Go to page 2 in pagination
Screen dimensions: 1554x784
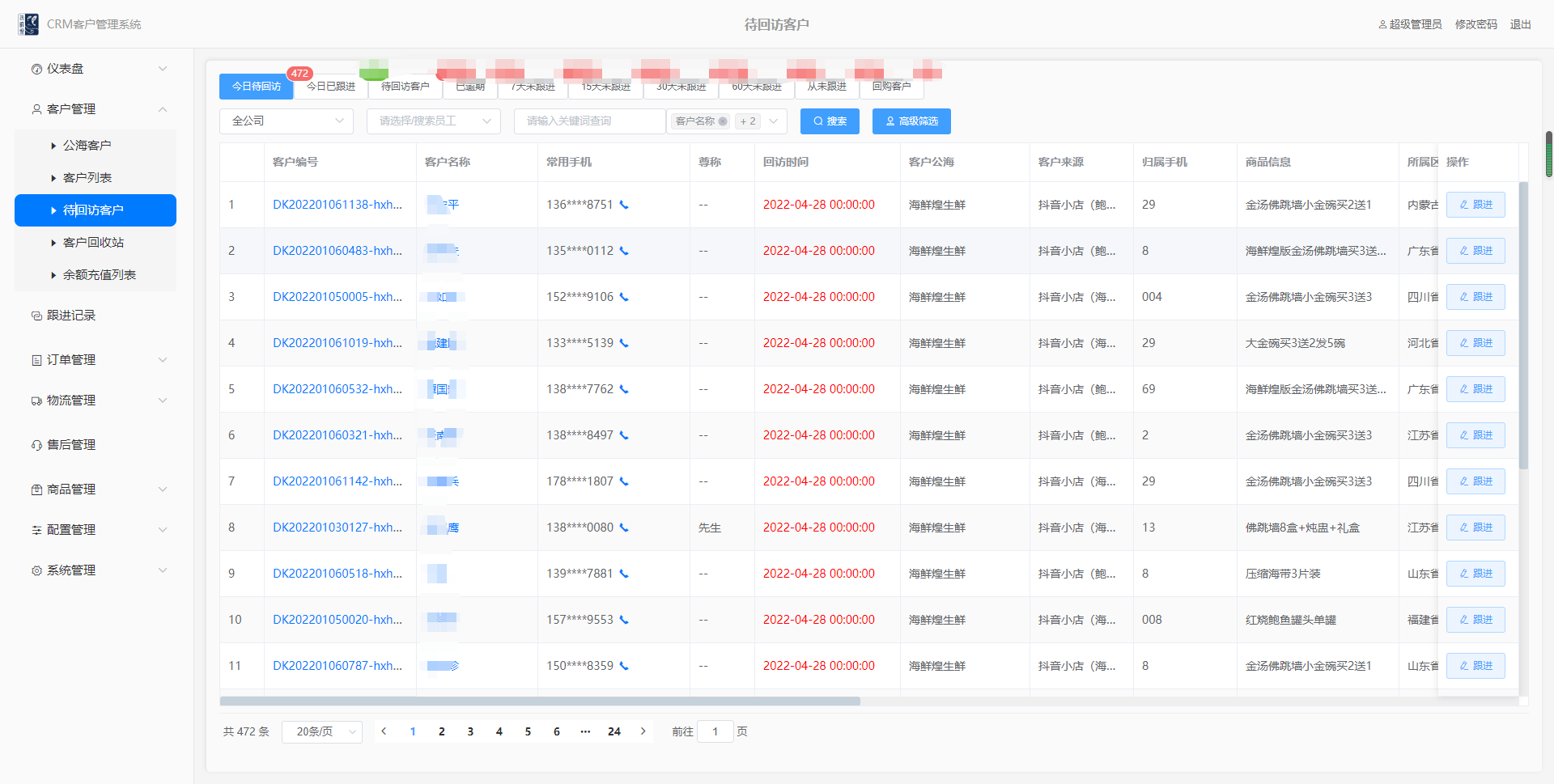pos(442,731)
